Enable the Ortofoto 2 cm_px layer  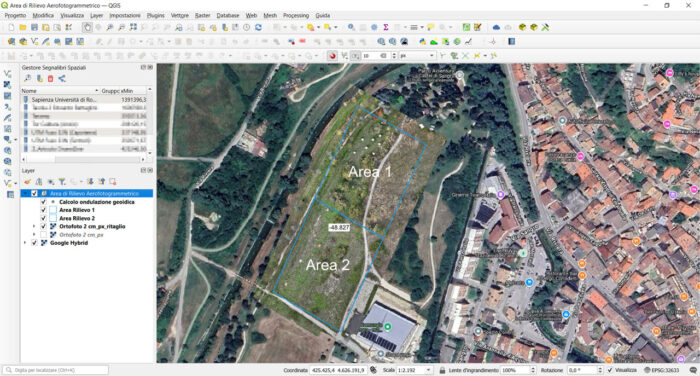pyautogui.click(x=43, y=234)
